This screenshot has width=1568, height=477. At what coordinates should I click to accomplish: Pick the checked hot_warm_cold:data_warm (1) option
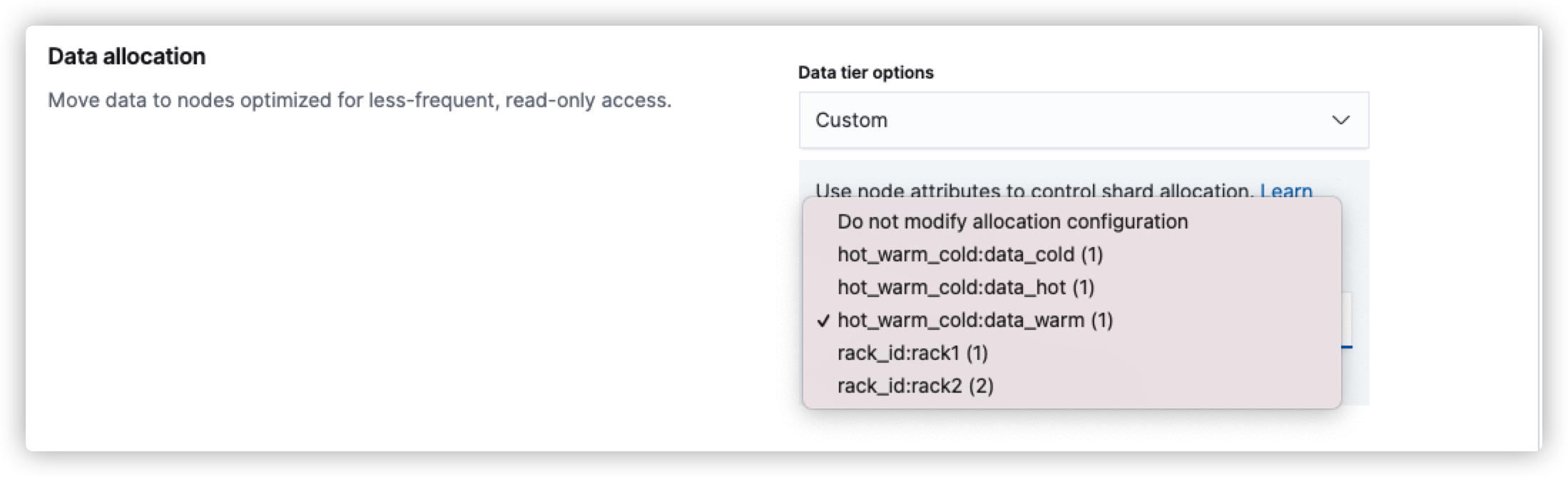pos(974,321)
